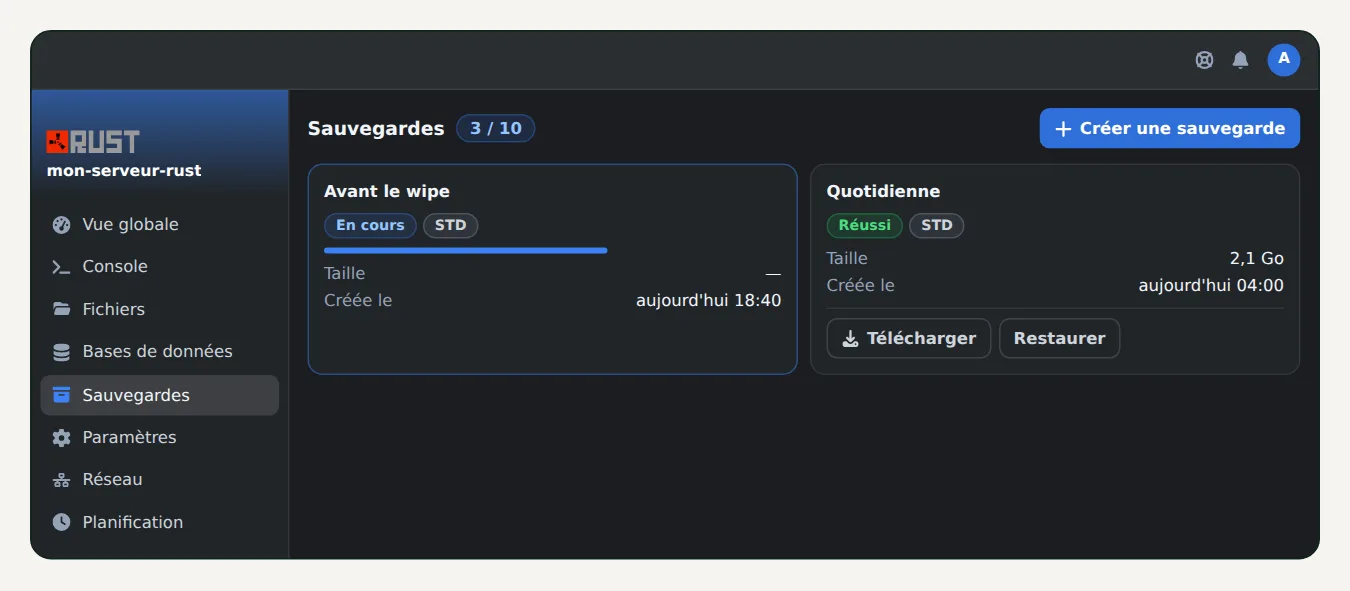This screenshot has height=591, width=1350.
Task: Select the Avant le wipe card title
Action: (x=387, y=191)
